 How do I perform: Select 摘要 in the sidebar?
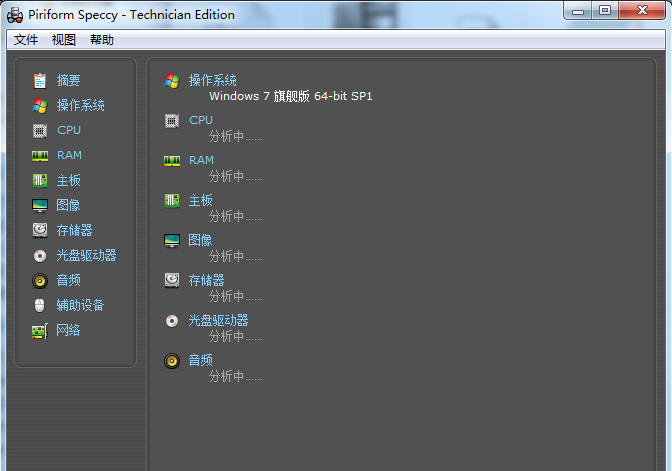(69, 81)
